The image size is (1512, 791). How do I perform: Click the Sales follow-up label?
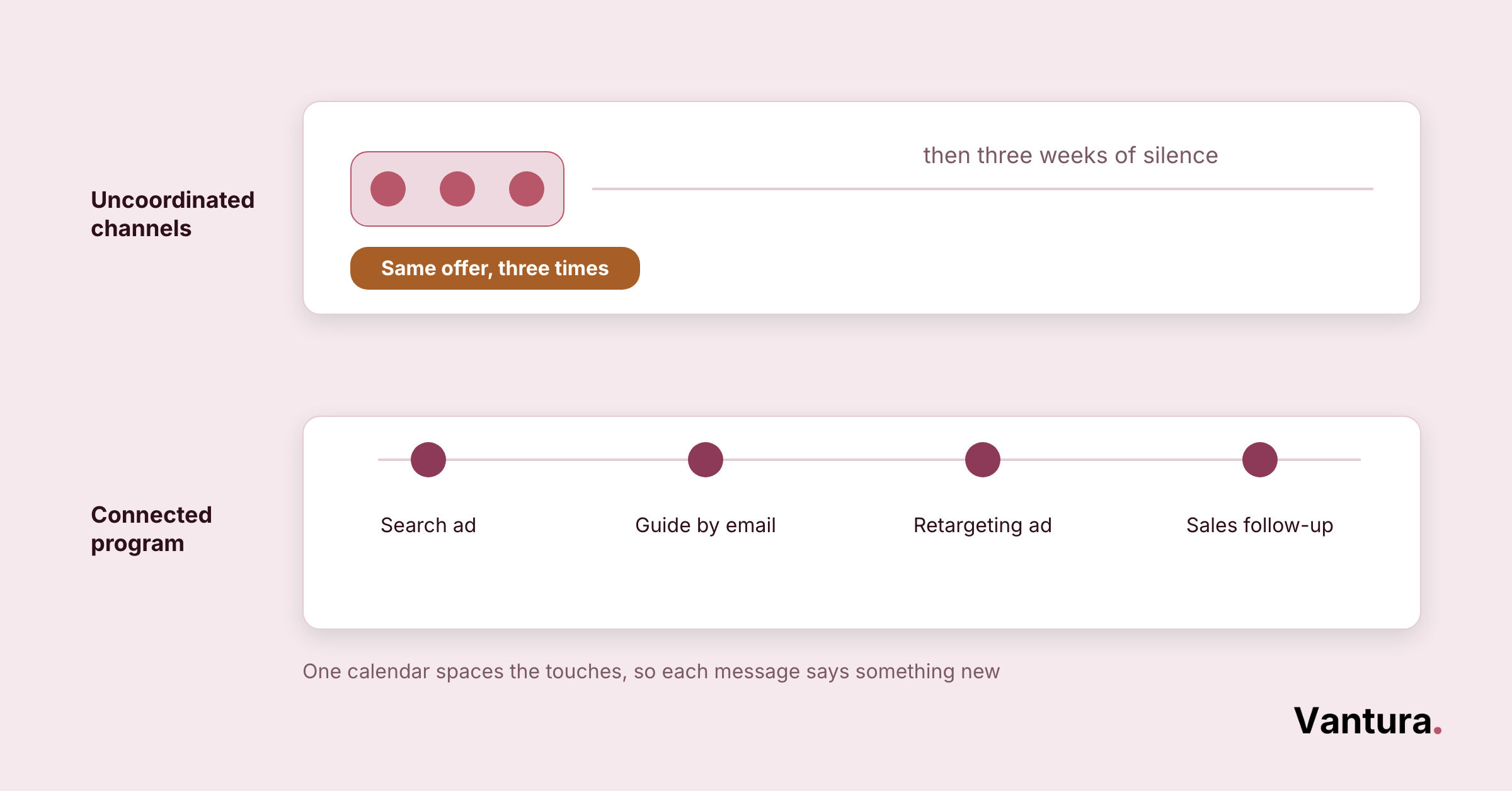pyautogui.click(x=1260, y=525)
